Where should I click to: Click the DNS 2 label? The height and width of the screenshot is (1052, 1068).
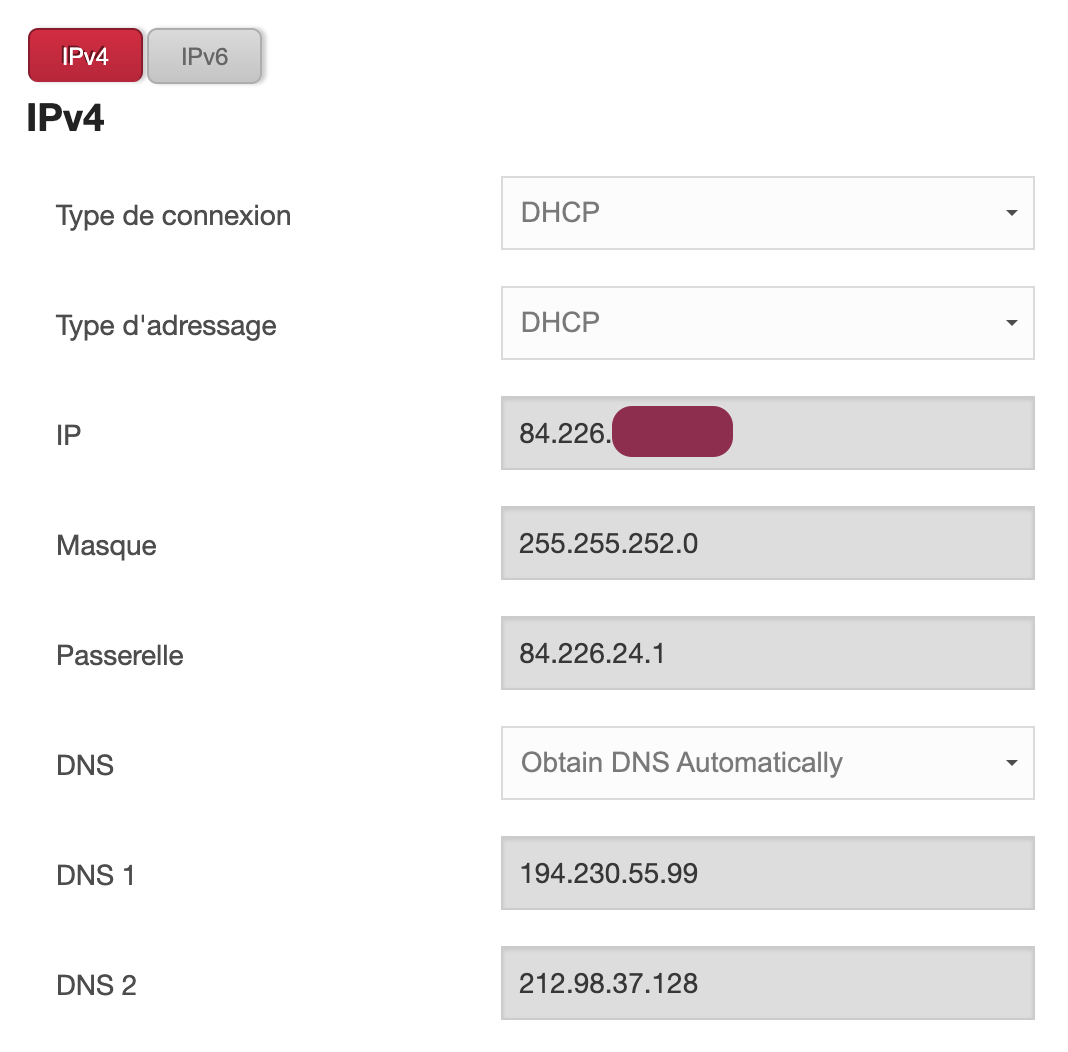pyautogui.click(x=96, y=986)
